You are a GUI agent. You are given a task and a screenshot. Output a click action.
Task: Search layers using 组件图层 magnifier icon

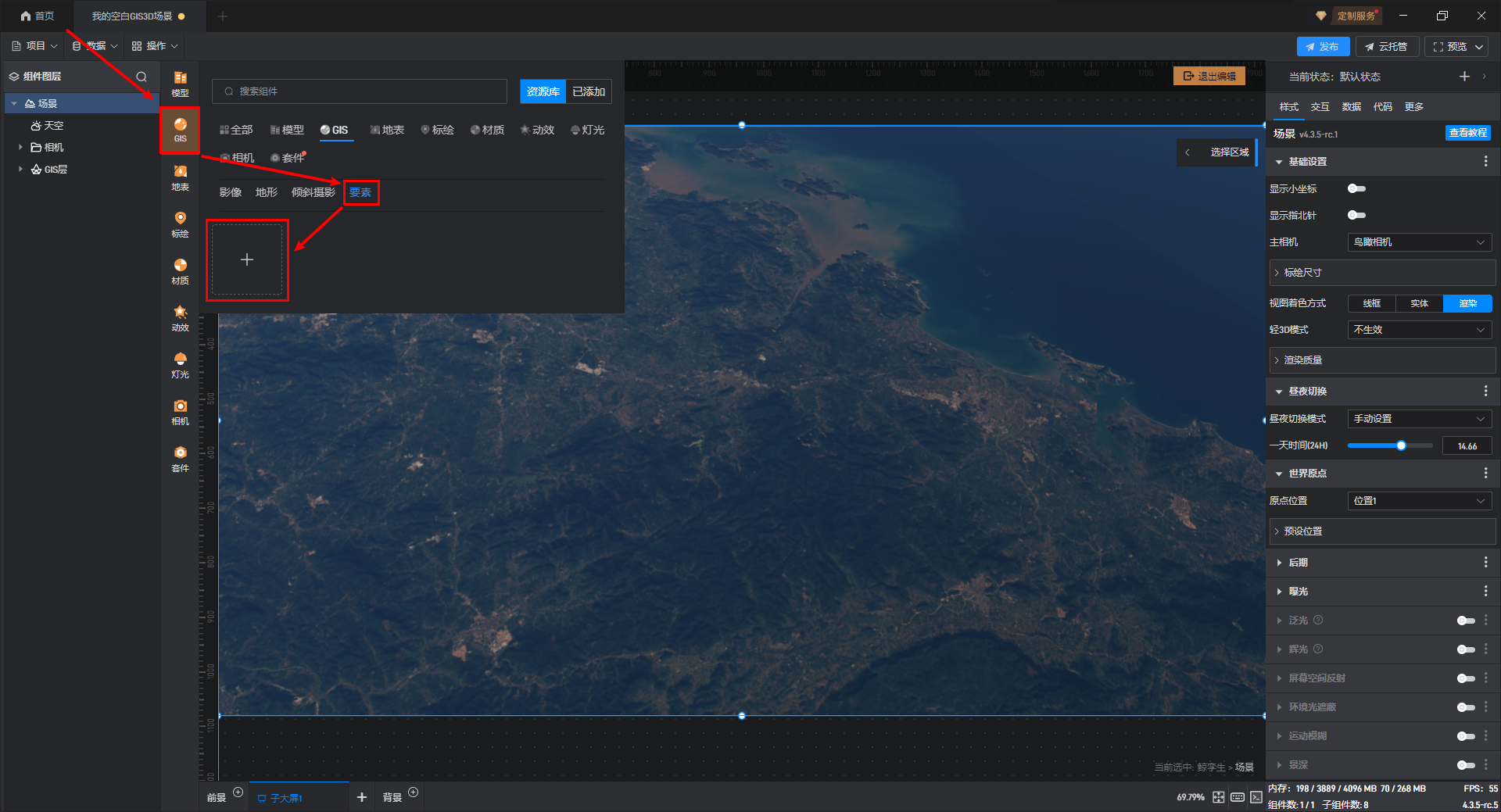click(x=142, y=77)
